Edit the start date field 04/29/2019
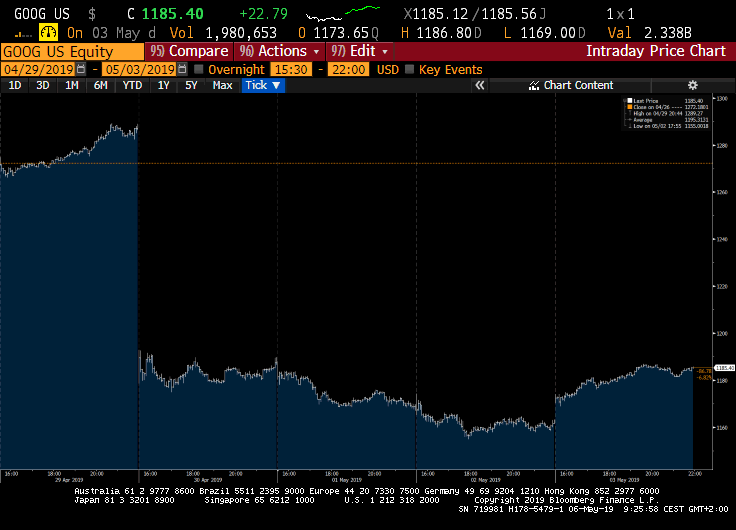Screen dimensions: 736x530 click(x=38, y=69)
